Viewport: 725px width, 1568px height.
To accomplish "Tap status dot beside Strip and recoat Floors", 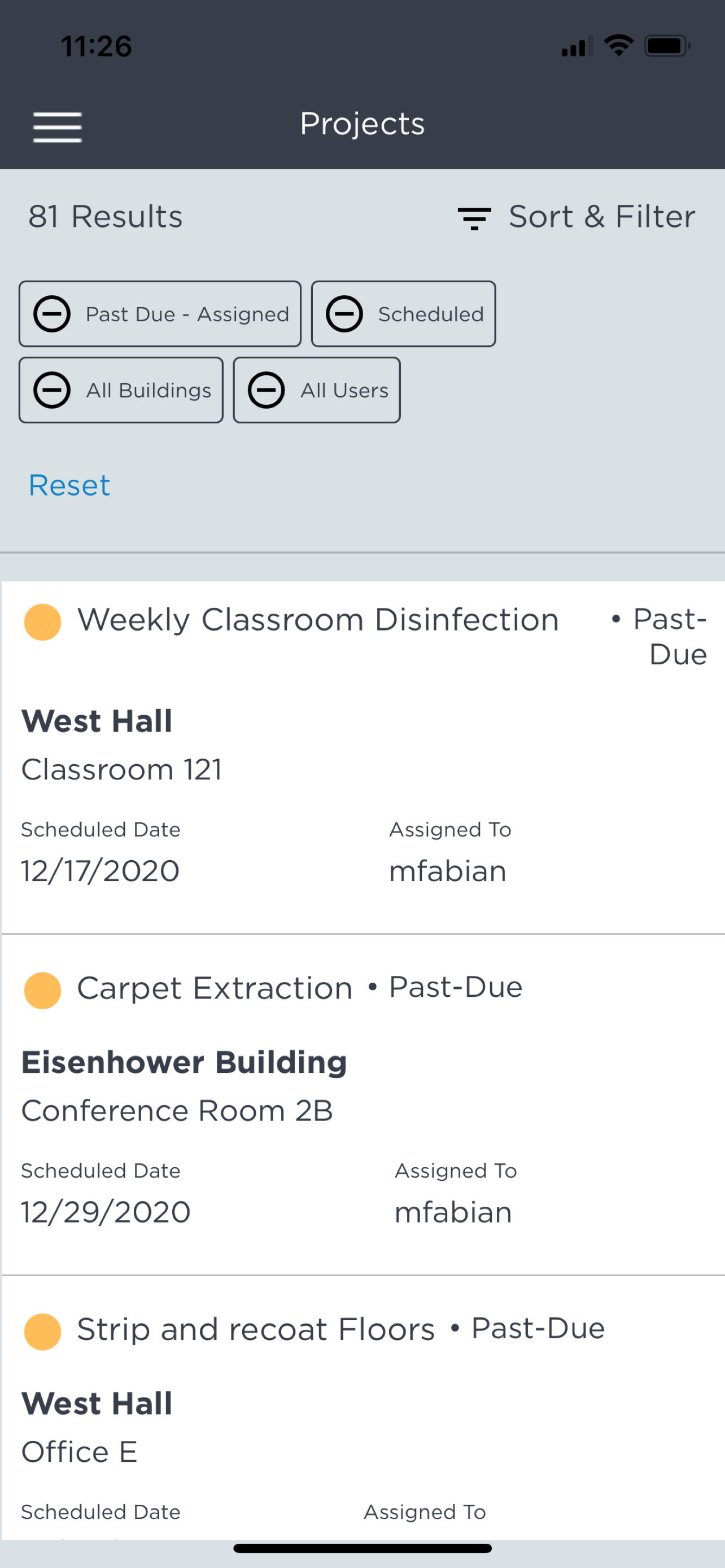I will click(42, 1331).
